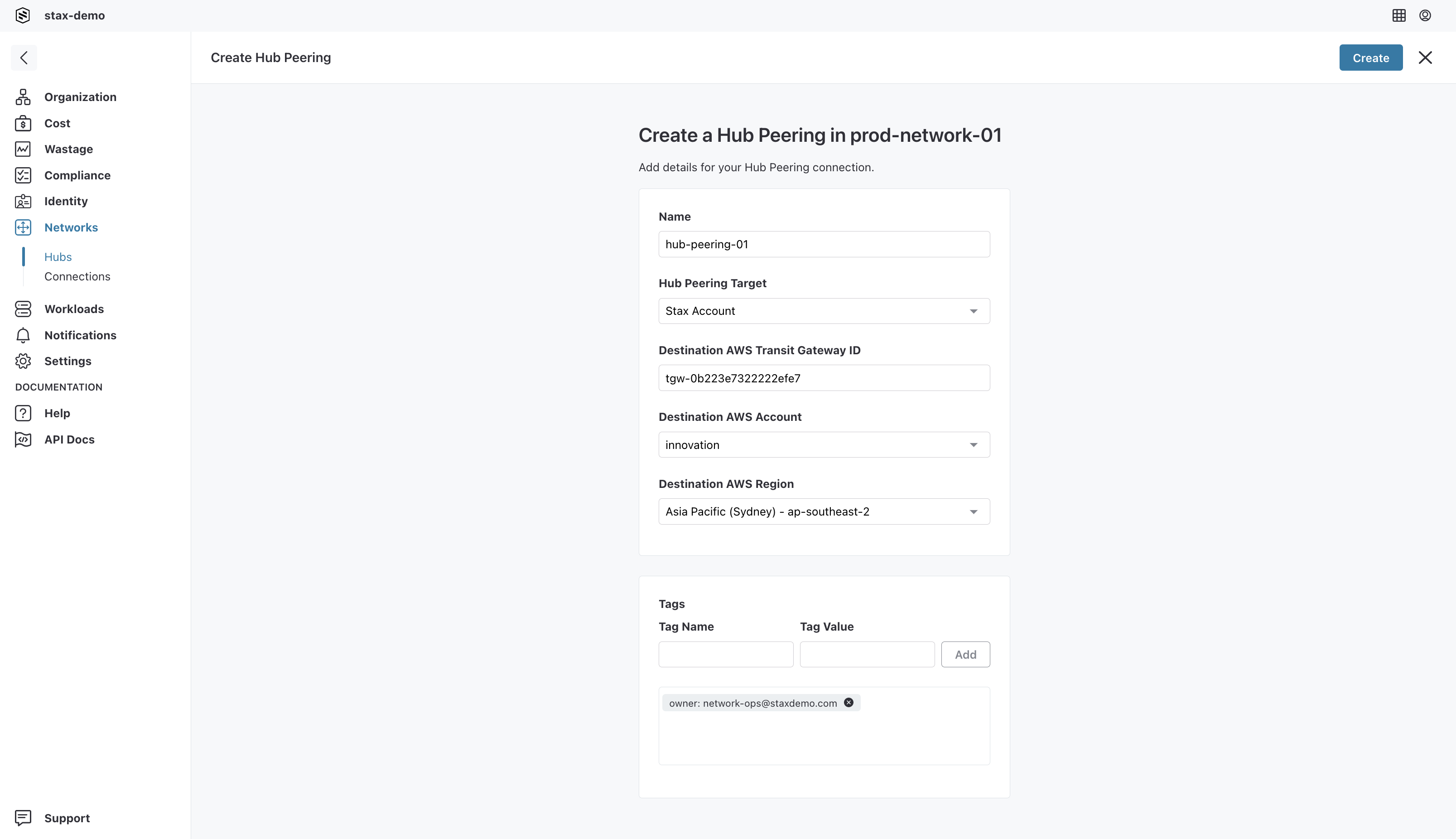Select Networks in sidebar
The image size is (1456, 839).
pyautogui.click(x=71, y=227)
